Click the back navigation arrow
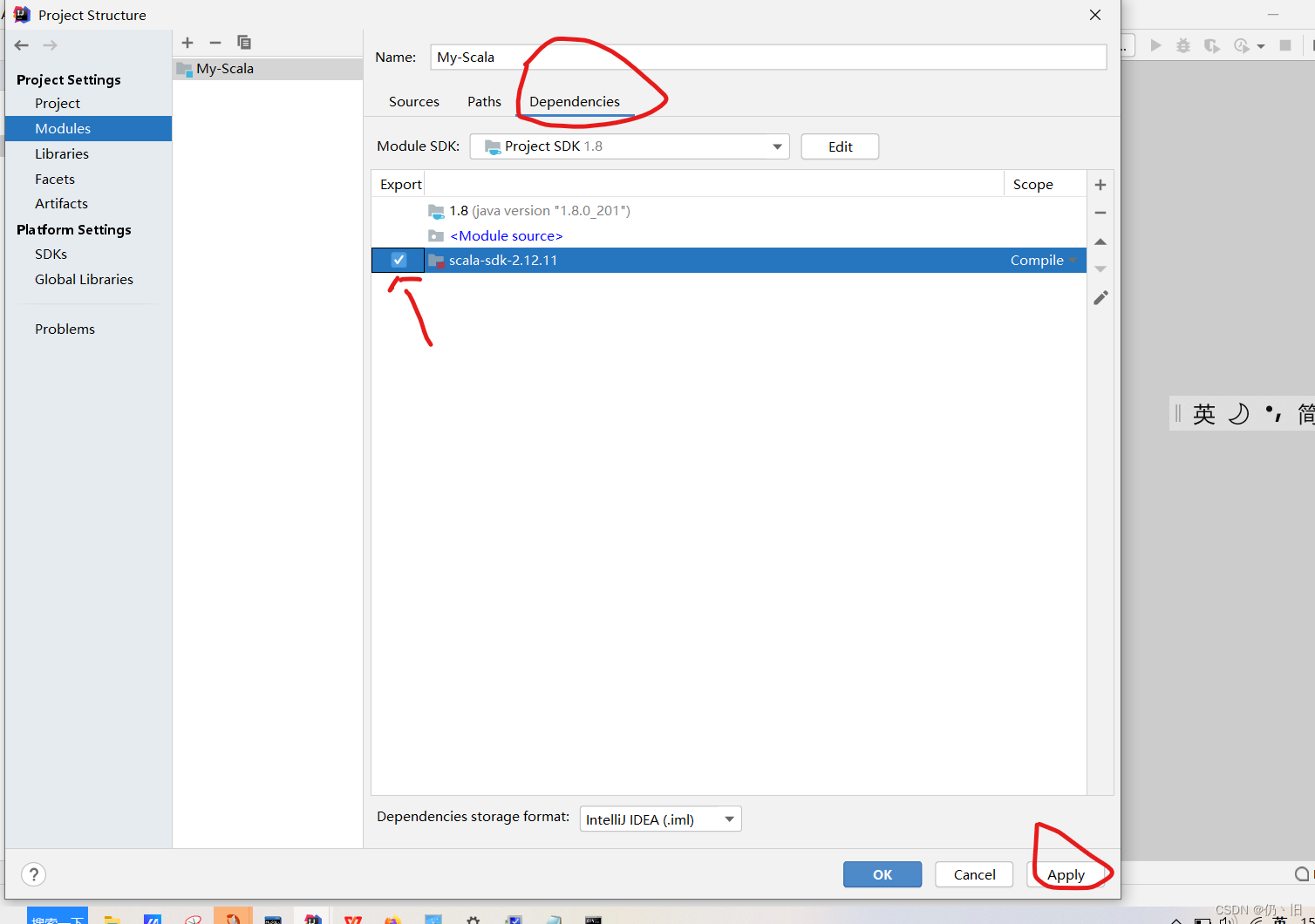1315x924 pixels. point(22,45)
